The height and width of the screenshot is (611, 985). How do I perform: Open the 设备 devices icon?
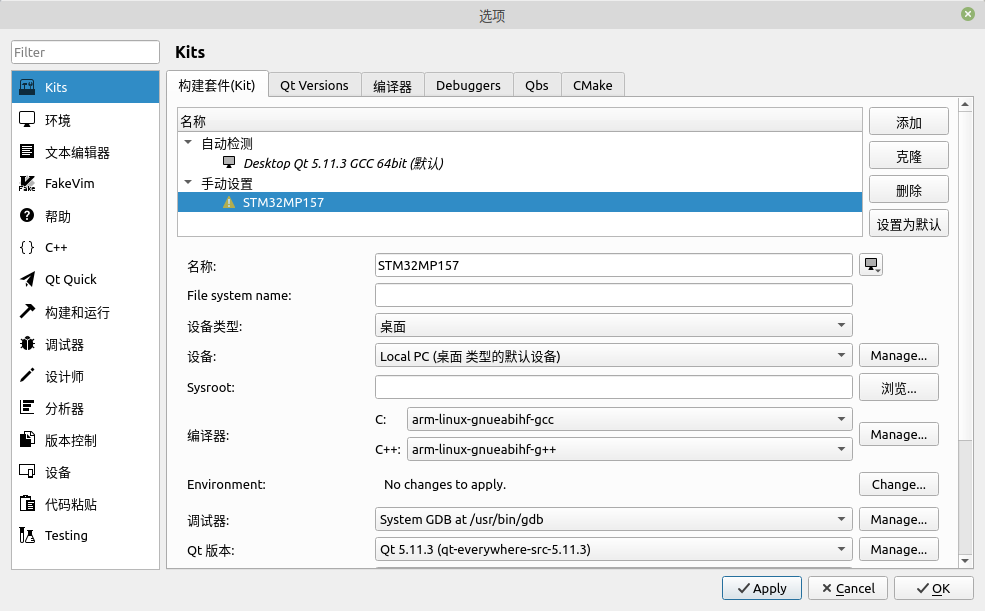click(27, 472)
